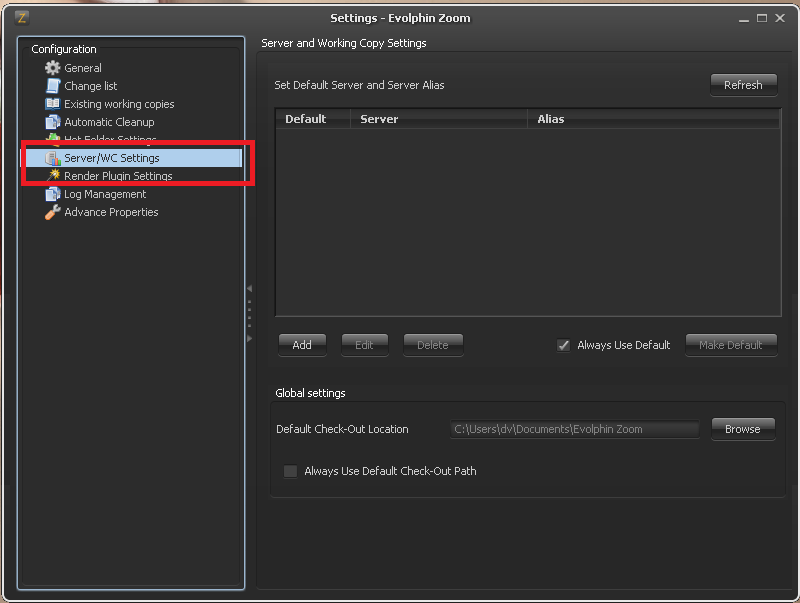The width and height of the screenshot is (800, 603).
Task: Maximize the Settings window
Action: point(762,18)
